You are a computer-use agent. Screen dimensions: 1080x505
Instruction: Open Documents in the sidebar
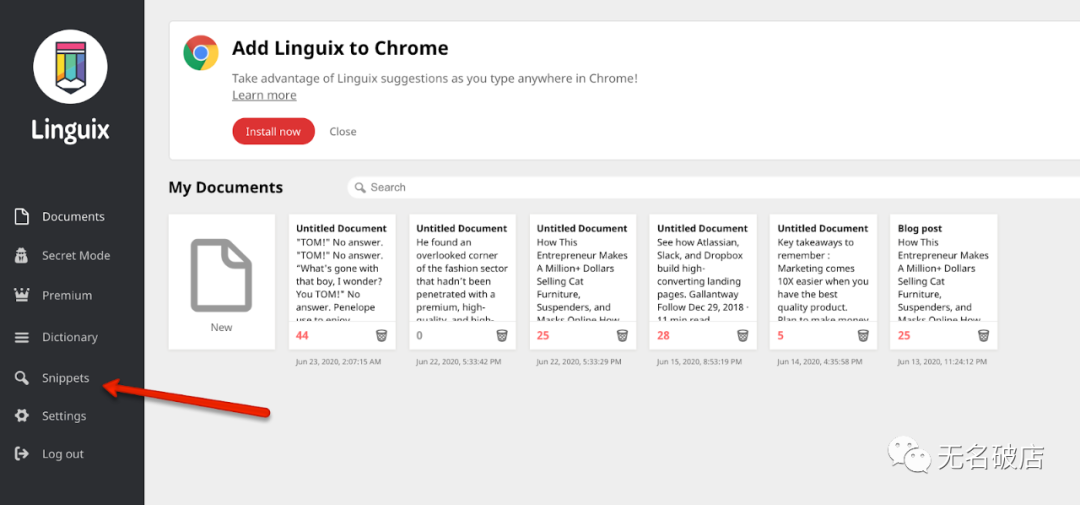[x=73, y=216]
